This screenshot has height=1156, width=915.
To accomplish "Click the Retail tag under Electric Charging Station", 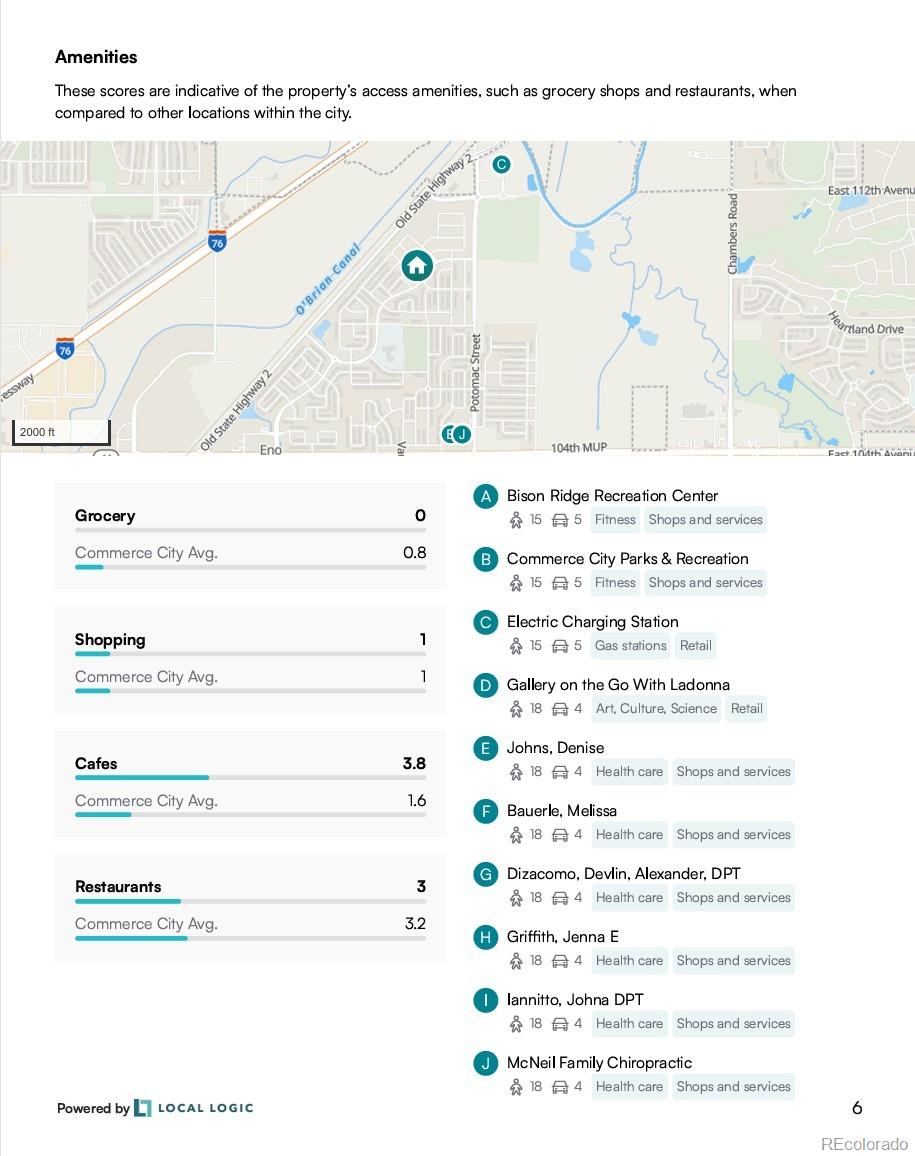I will tap(695, 646).
